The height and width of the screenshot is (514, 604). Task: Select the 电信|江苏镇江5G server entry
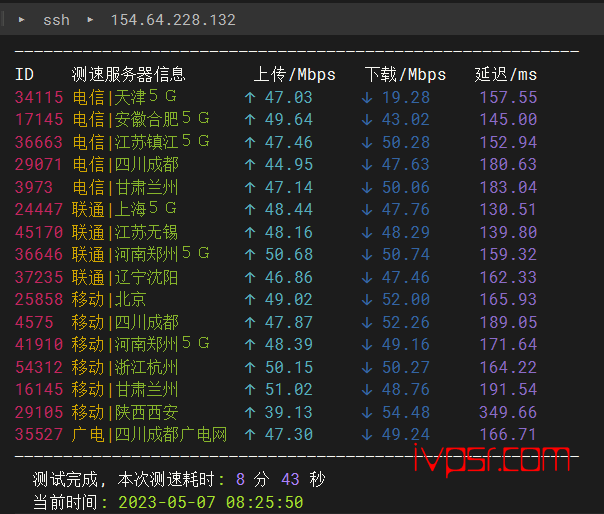[x=141, y=142]
